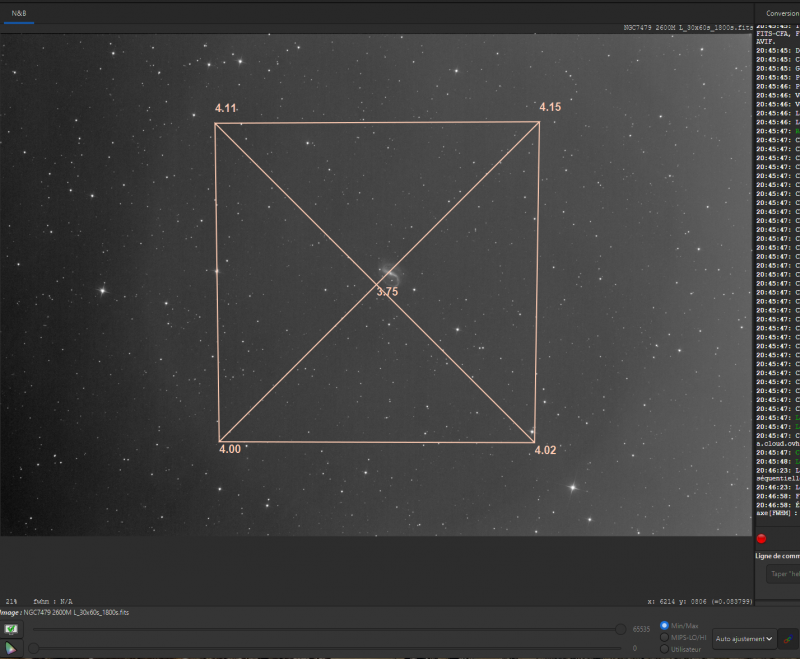Click the colored triangle icon
This screenshot has width=800, height=659.
[11, 648]
